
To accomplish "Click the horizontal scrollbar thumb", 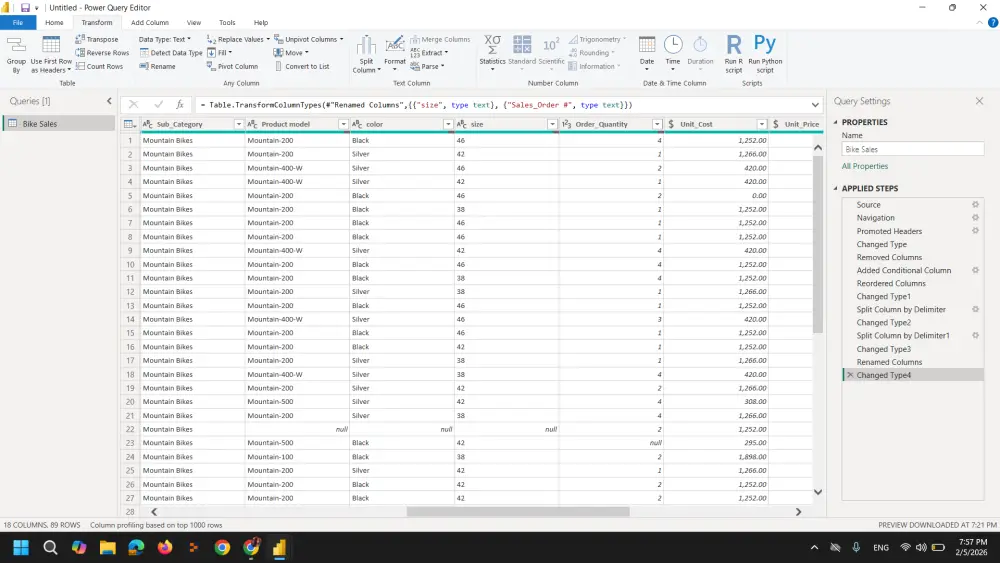I will coord(518,512).
